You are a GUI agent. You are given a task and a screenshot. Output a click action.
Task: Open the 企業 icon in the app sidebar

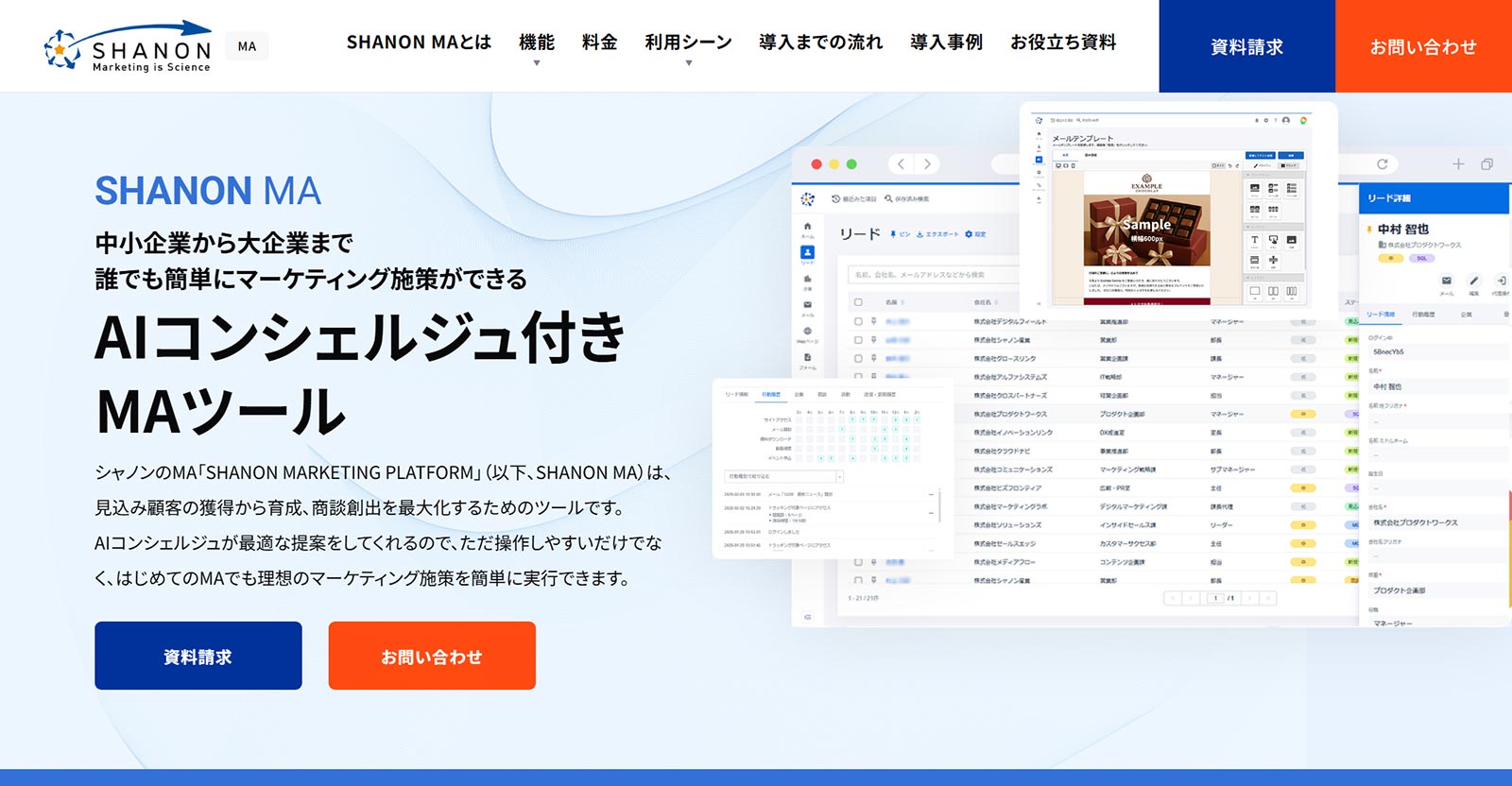tap(807, 279)
